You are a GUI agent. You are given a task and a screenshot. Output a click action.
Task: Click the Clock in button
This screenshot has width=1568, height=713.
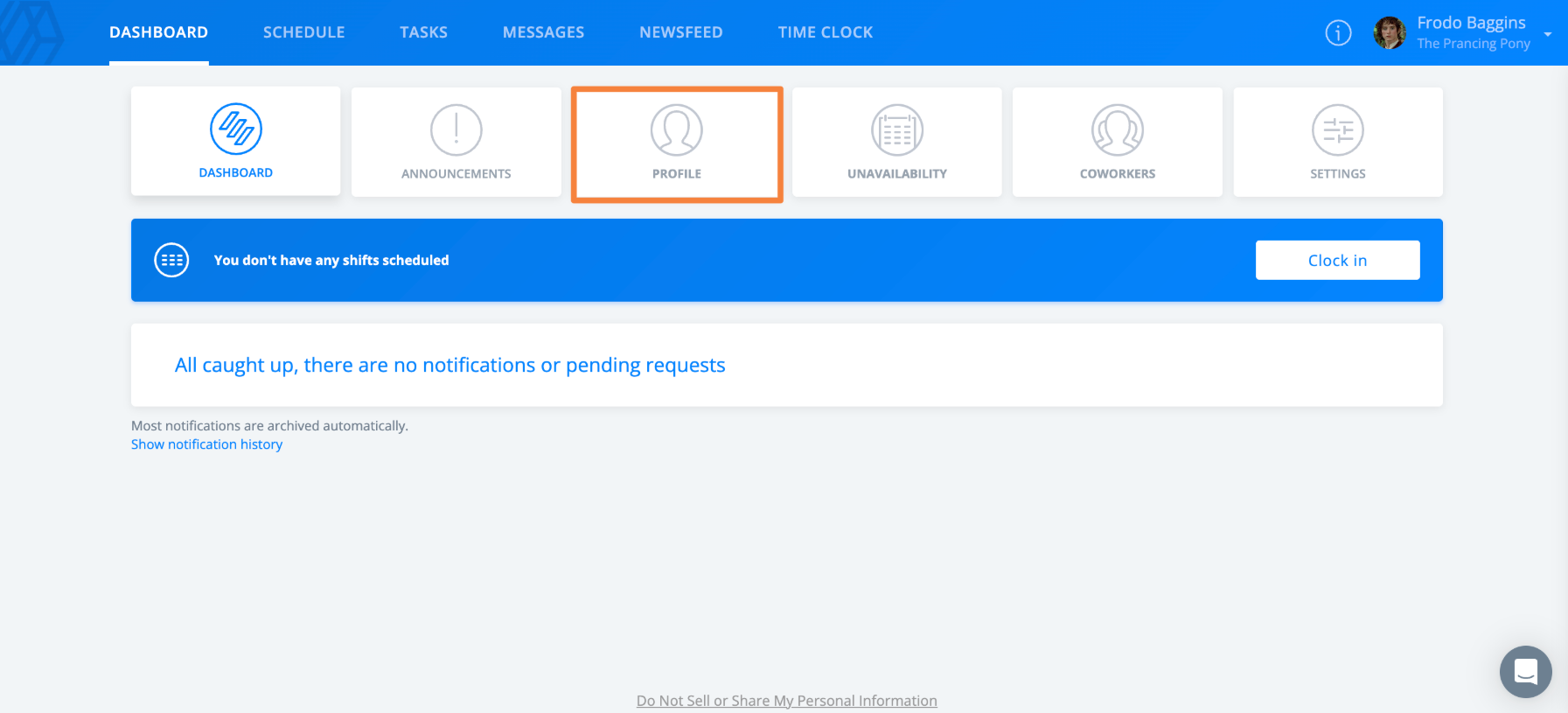[1338, 260]
